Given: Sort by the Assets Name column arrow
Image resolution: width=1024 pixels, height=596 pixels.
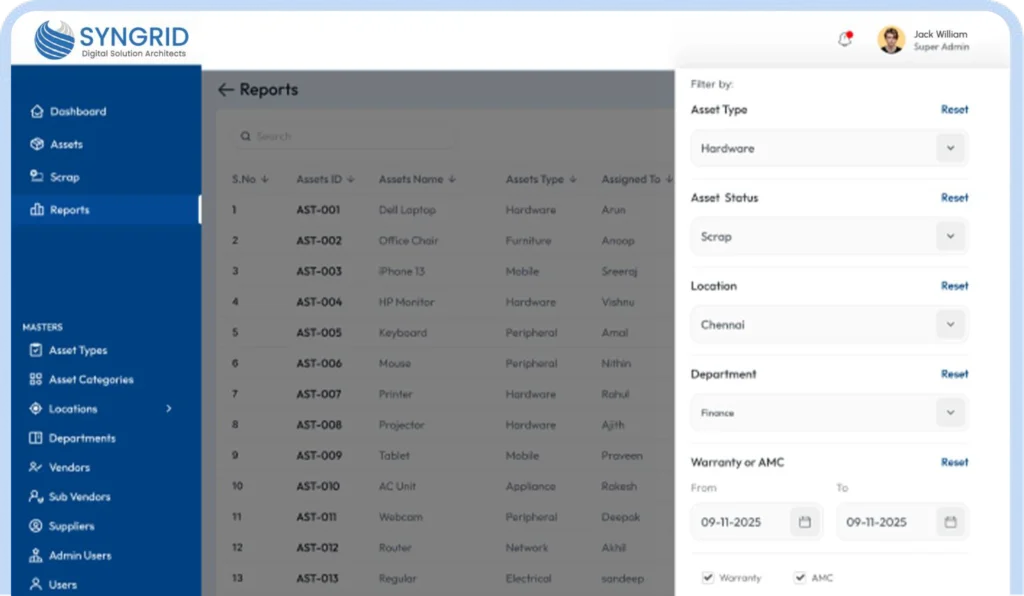Looking at the screenshot, I should [x=452, y=180].
